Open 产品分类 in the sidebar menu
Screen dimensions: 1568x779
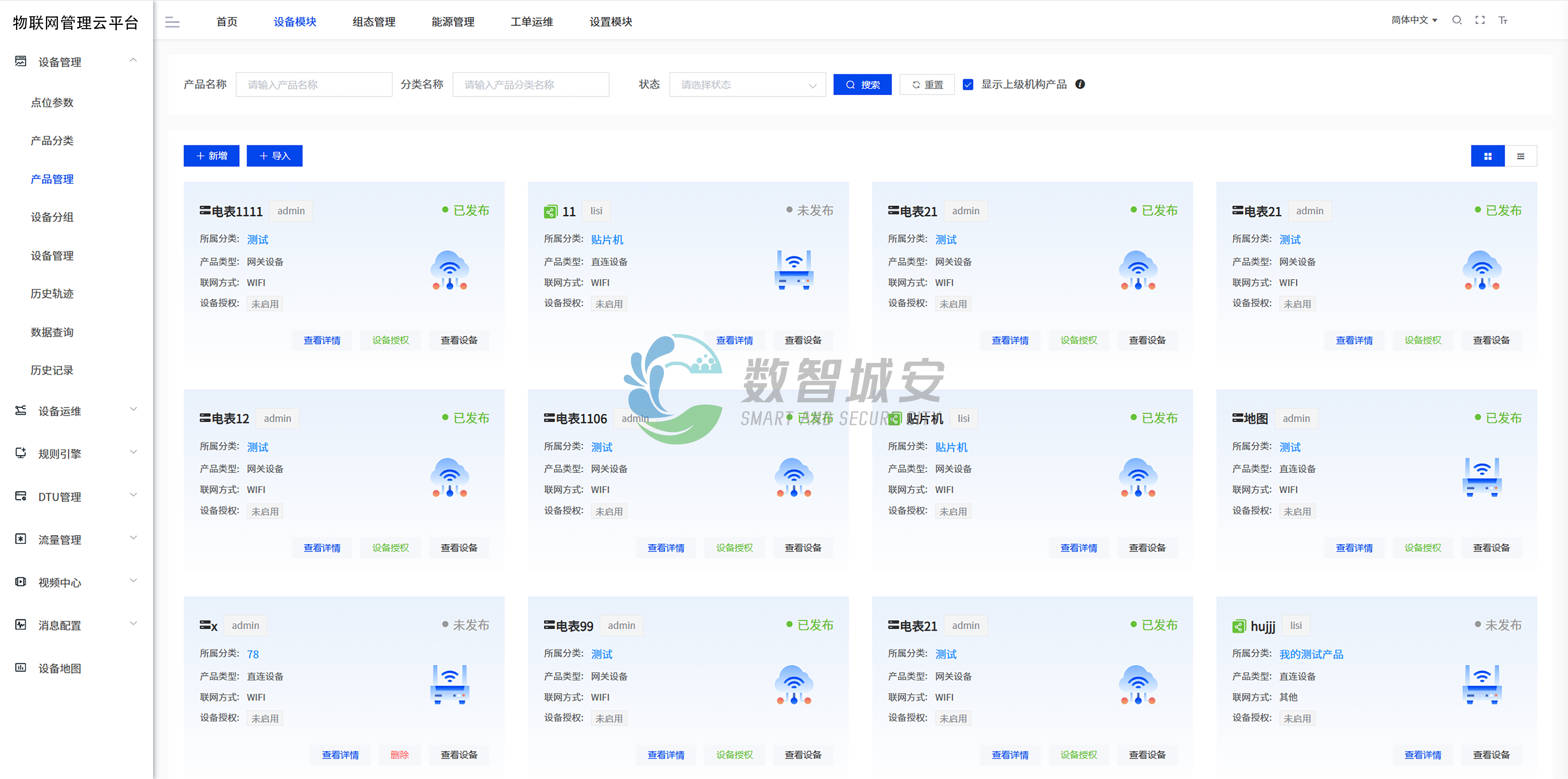click(x=52, y=140)
